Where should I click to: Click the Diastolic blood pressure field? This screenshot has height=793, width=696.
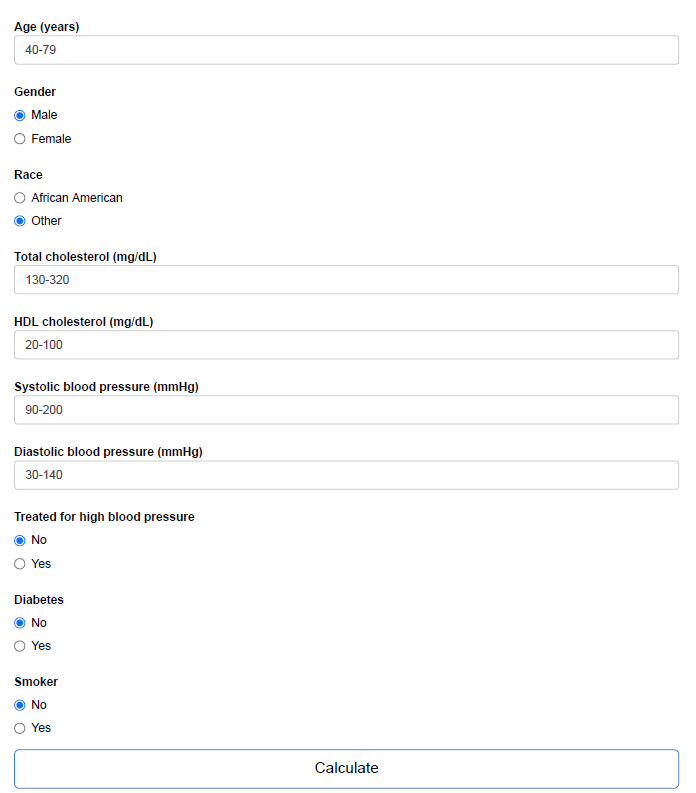(346, 475)
